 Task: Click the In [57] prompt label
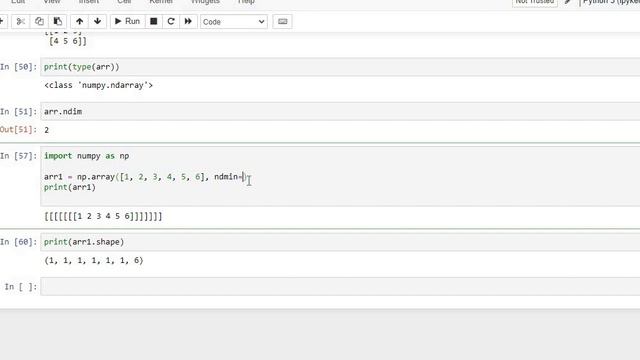[18, 156]
